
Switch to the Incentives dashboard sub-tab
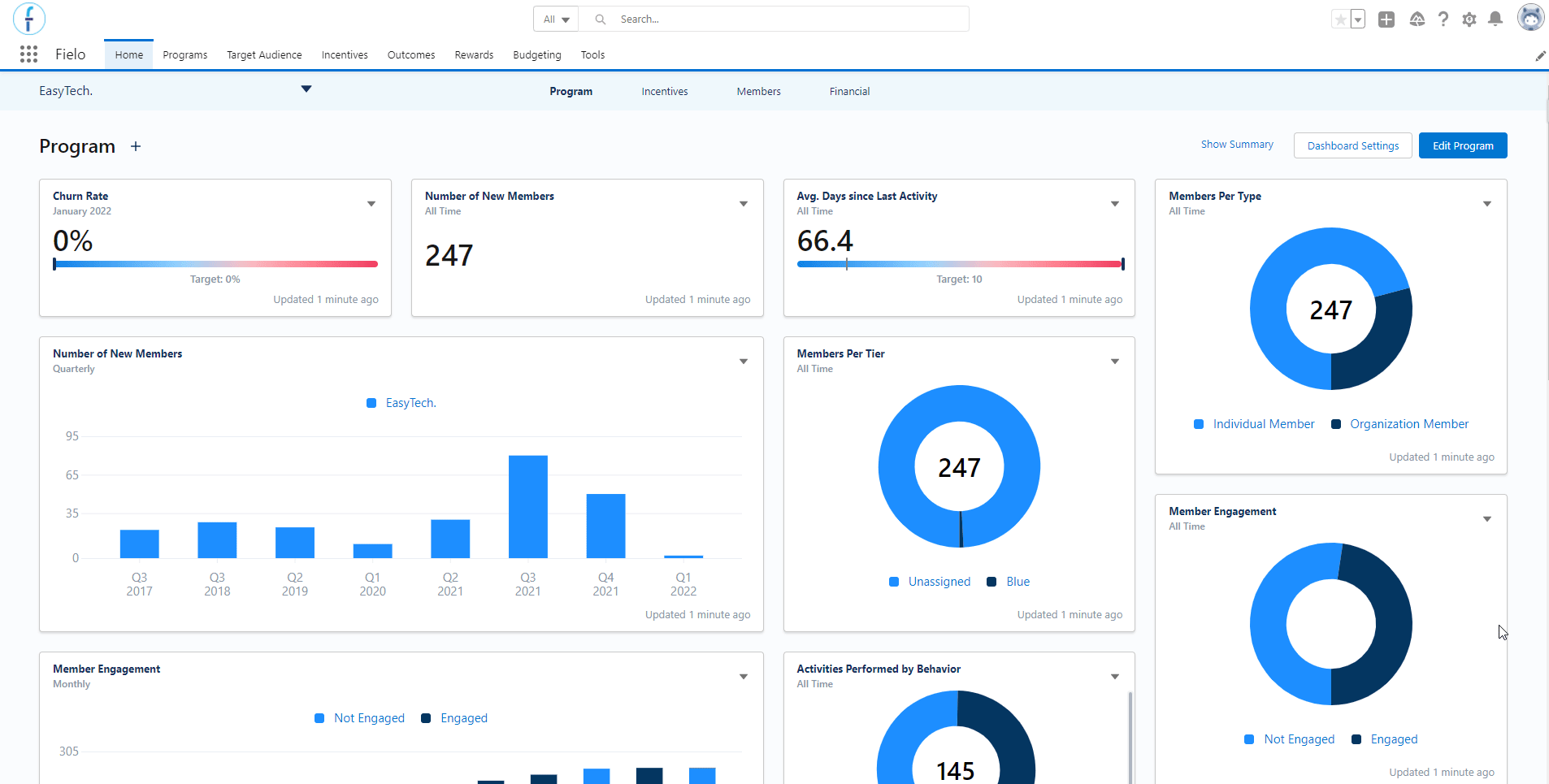pyautogui.click(x=665, y=92)
